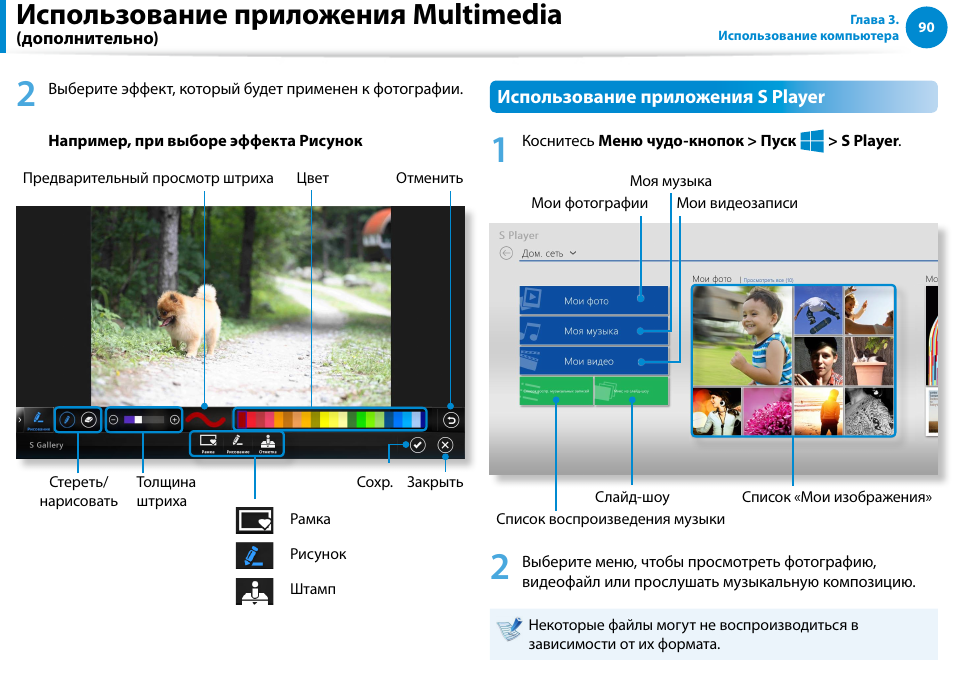Decrease stroke thickness with the minus button
This screenshot has height=677, width=954.
click(113, 420)
